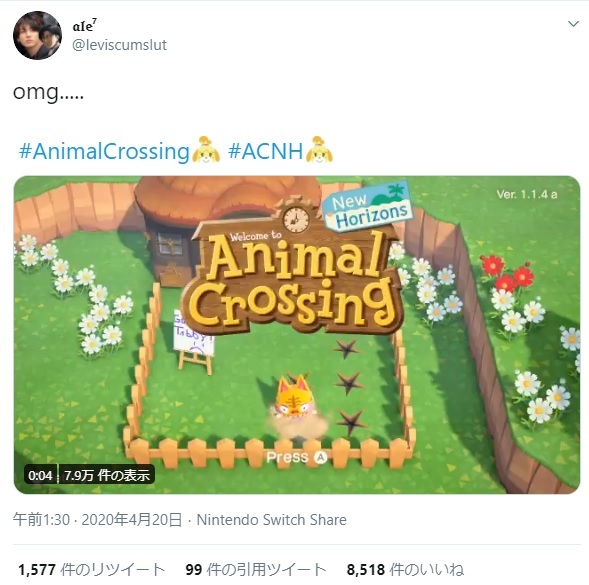The image size is (589, 585).
Task: Click the Press A button prompt in video
Action: pyautogui.click(x=297, y=457)
